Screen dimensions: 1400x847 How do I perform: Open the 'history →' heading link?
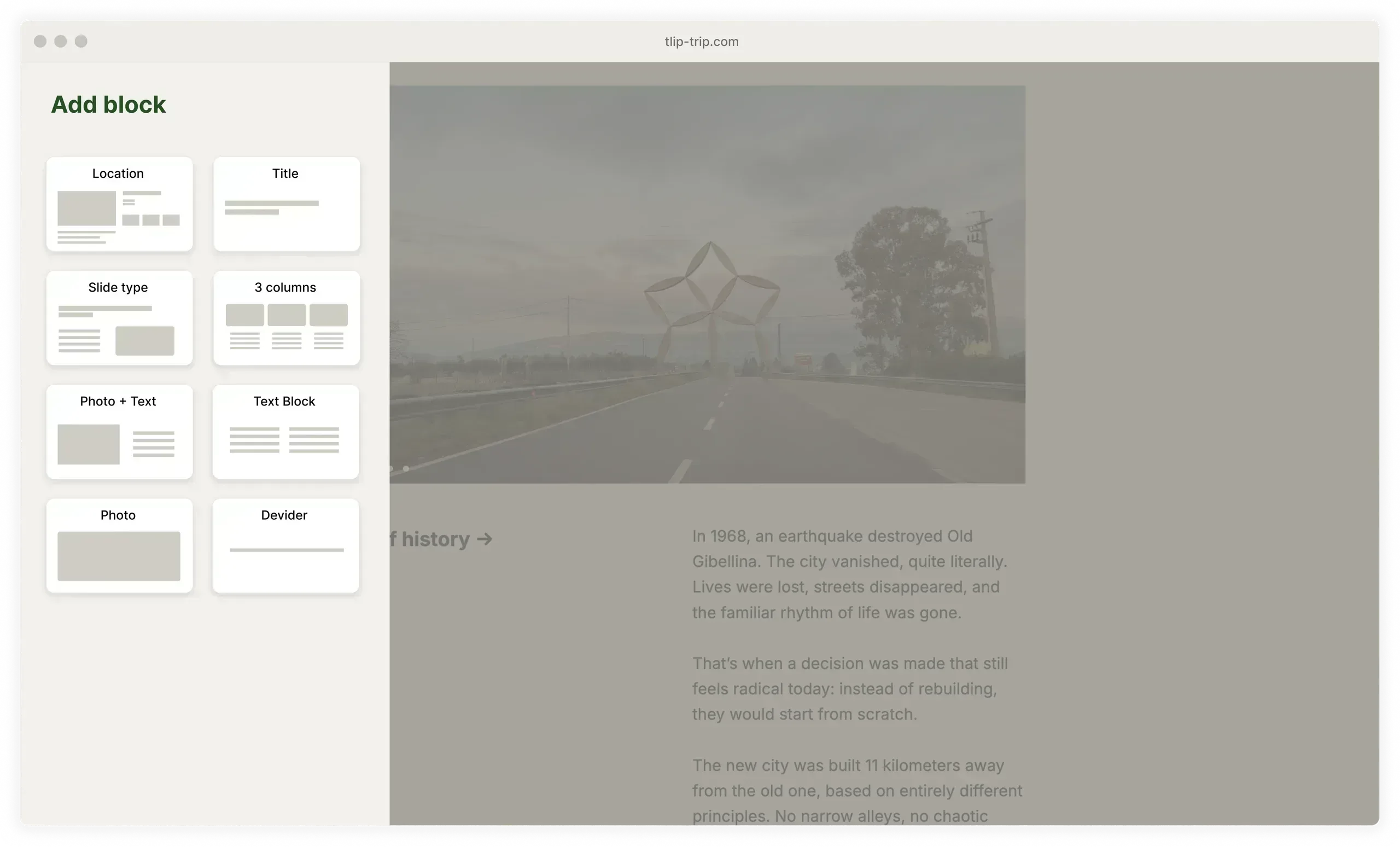pyautogui.click(x=441, y=539)
